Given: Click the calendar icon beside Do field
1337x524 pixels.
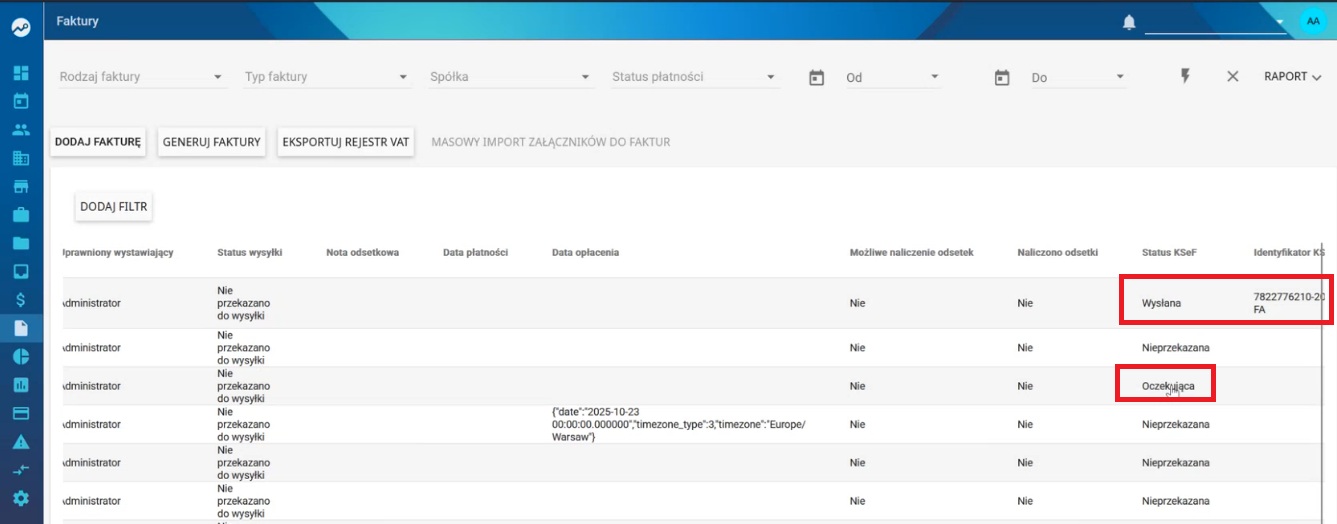Looking at the screenshot, I should (x=1002, y=77).
